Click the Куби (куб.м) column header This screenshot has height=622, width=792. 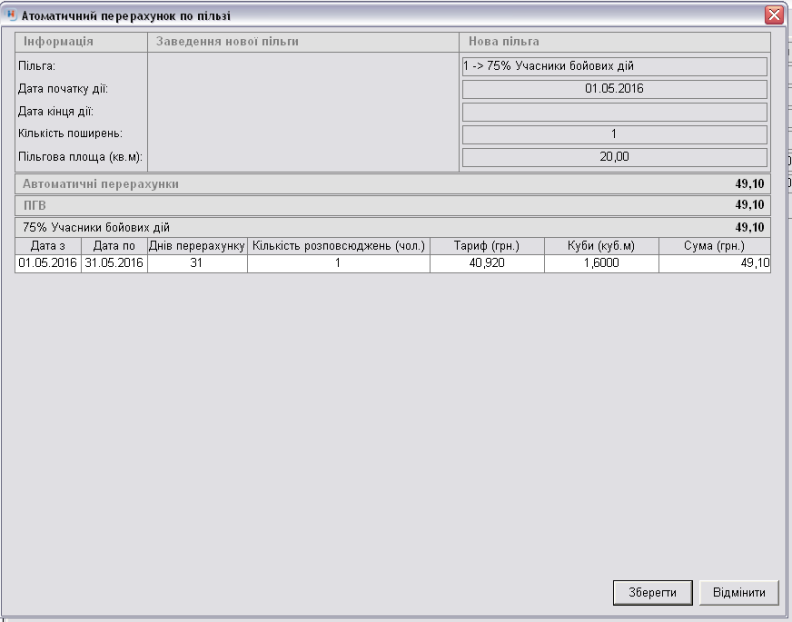600,245
